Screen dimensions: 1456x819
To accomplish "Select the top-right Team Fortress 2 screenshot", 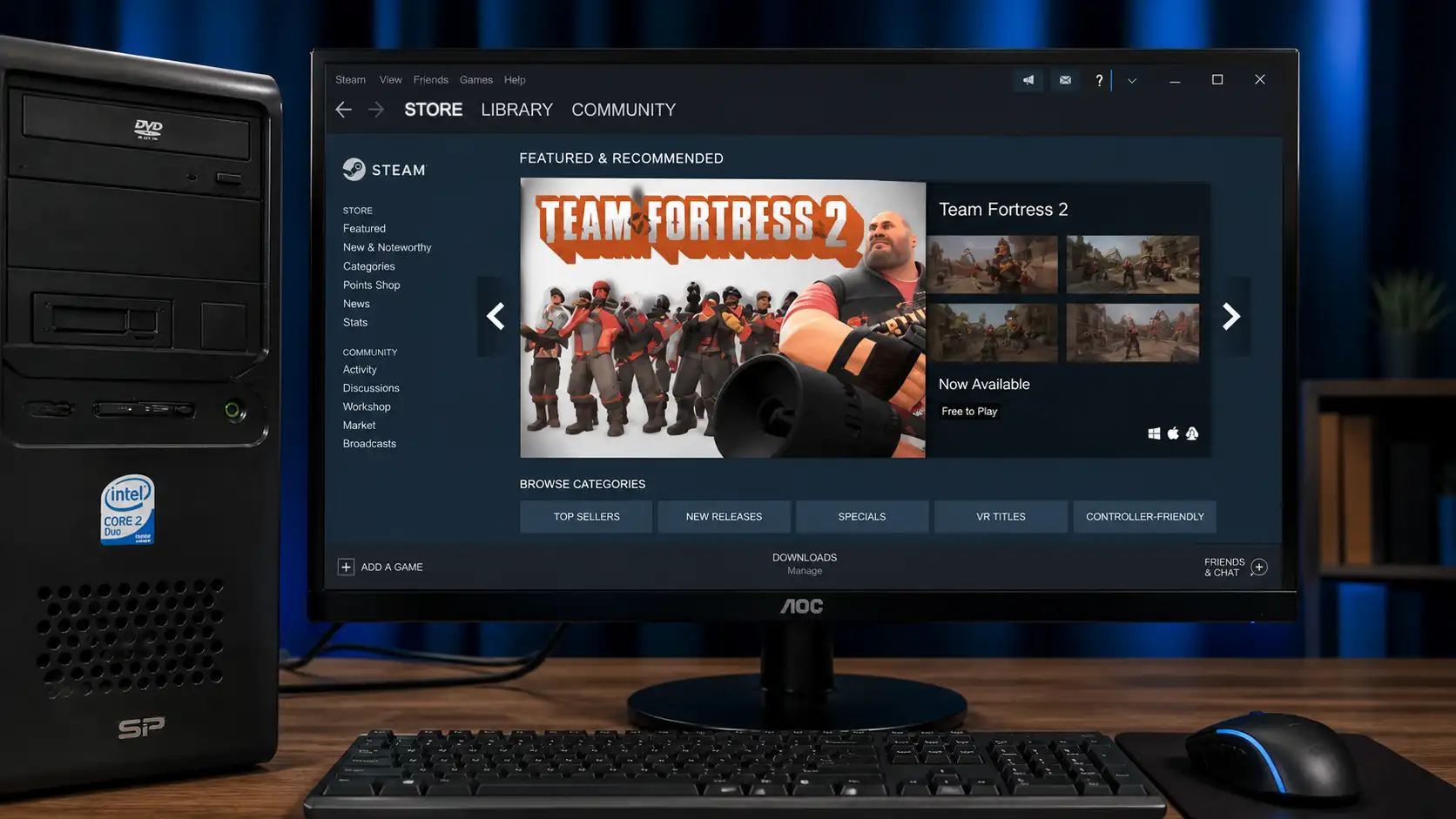I will 1133,265.
